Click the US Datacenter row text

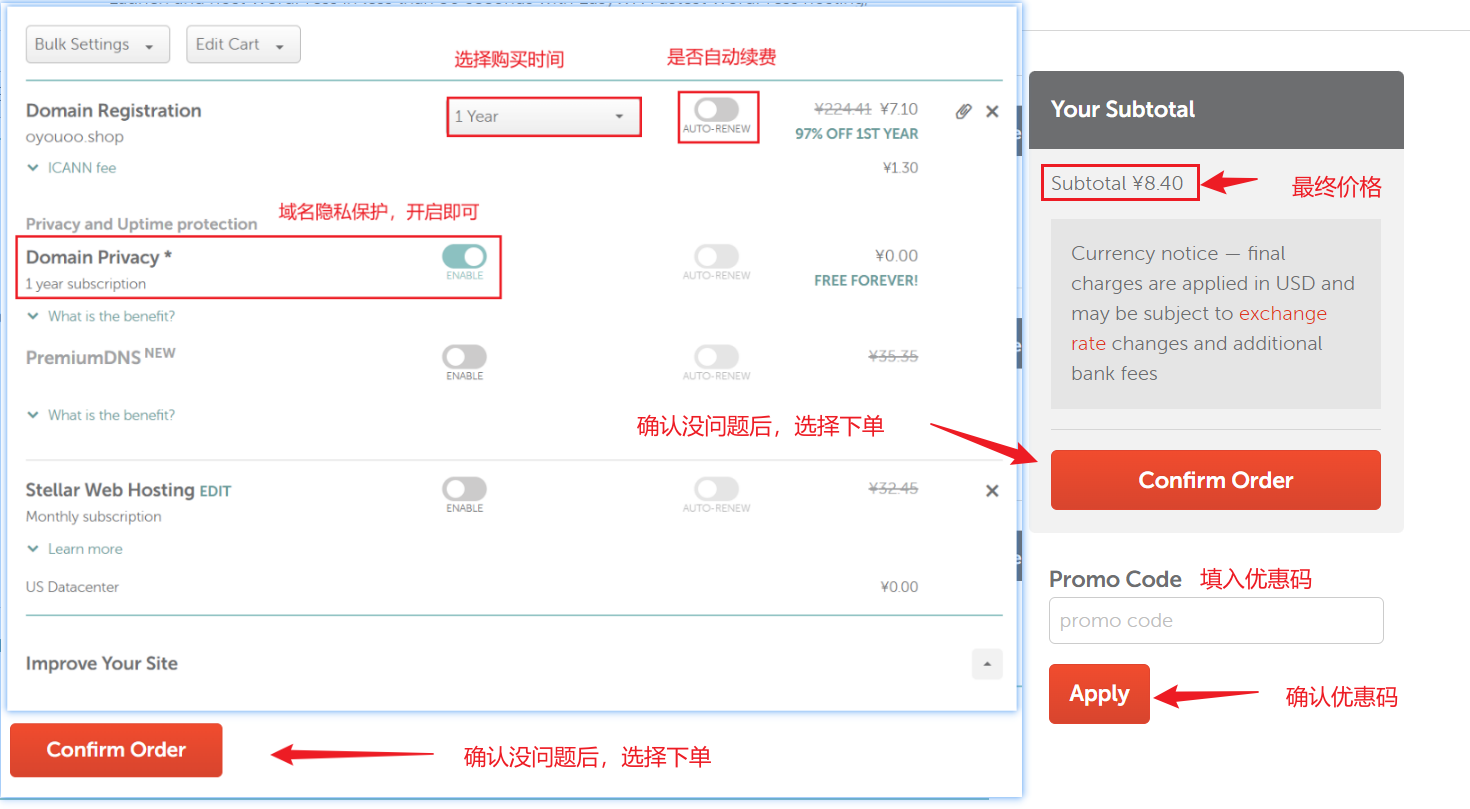[x=72, y=587]
